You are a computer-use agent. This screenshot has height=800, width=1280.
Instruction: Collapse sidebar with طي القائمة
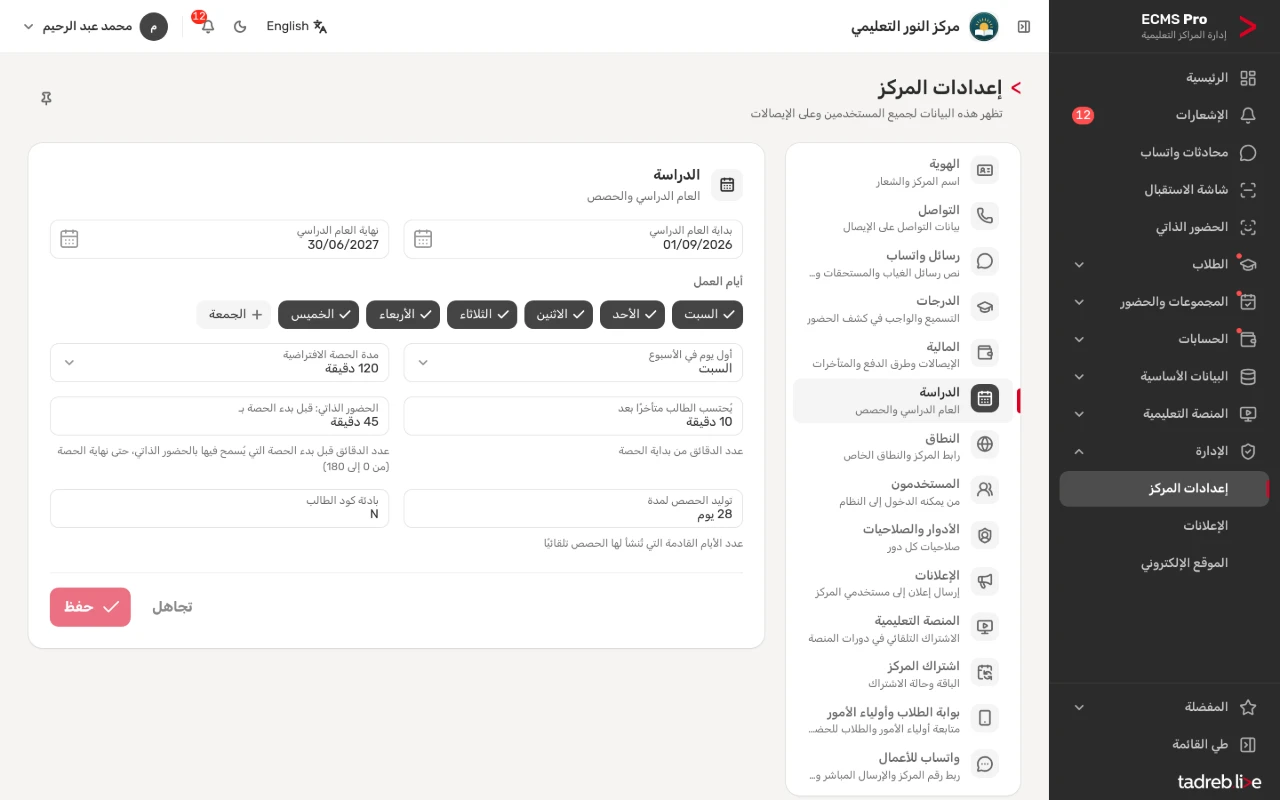[1164, 745]
